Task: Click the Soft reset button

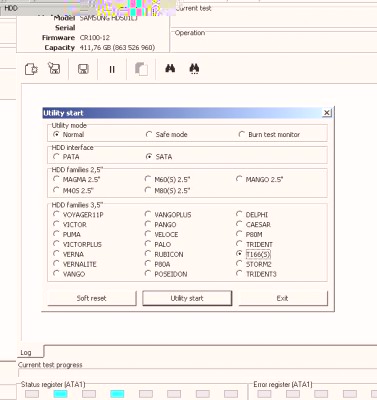Action: click(92, 298)
